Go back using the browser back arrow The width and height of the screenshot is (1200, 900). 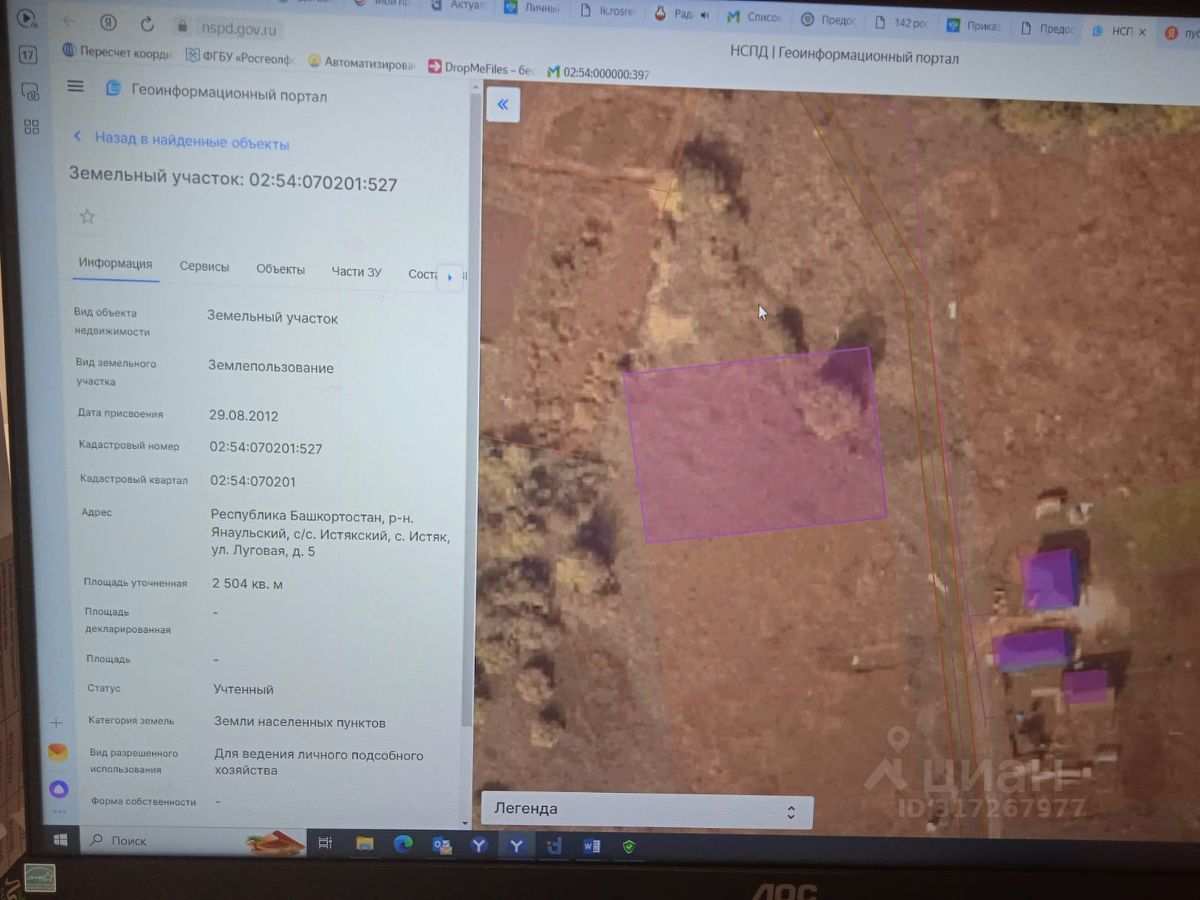(x=69, y=21)
